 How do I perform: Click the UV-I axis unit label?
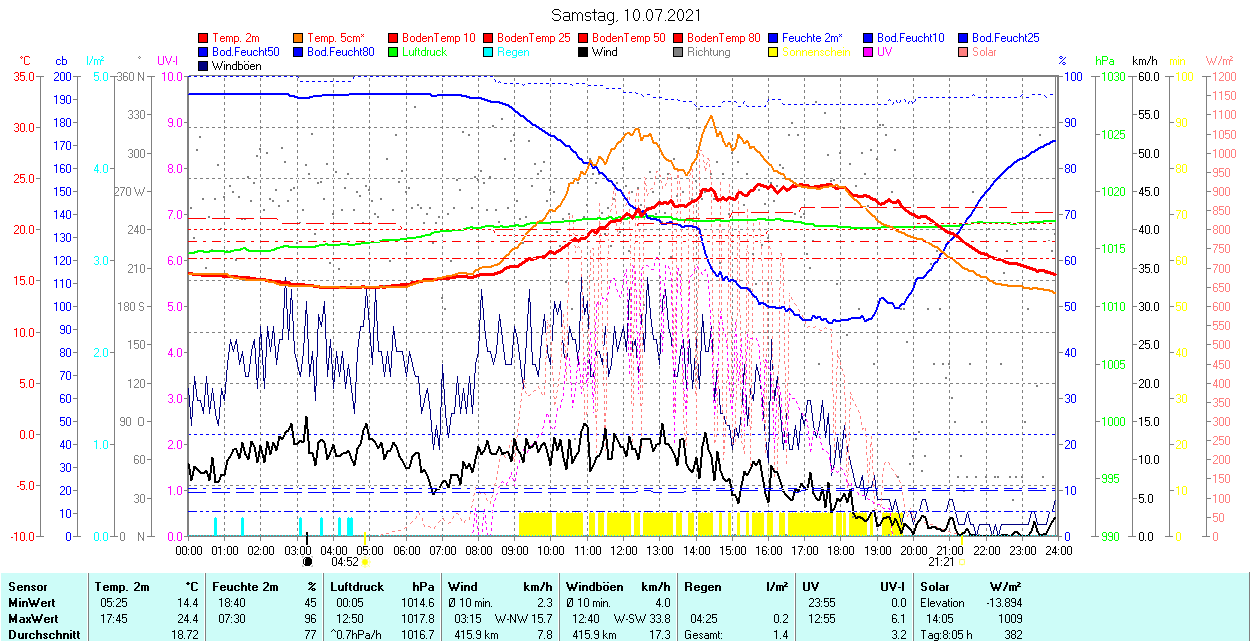tap(168, 61)
